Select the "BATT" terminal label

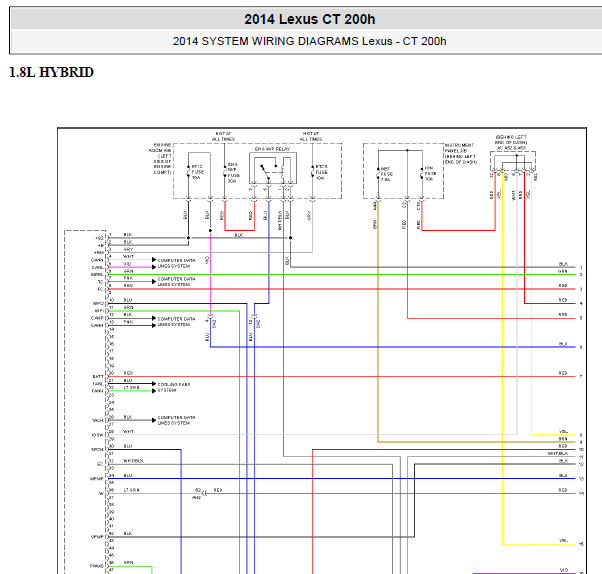(98, 377)
